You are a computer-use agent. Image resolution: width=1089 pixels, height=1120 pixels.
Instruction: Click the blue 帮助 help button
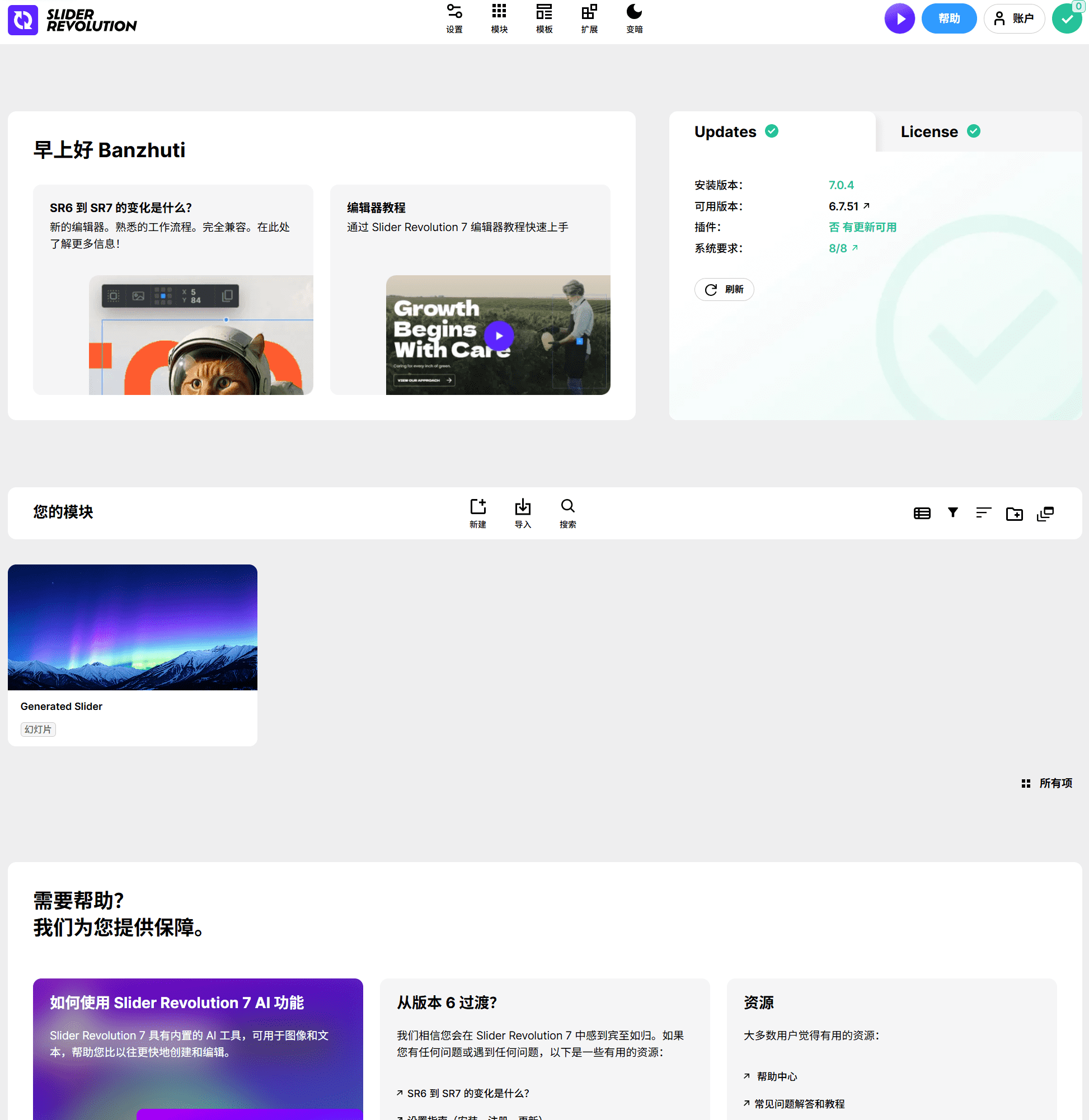click(949, 19)
